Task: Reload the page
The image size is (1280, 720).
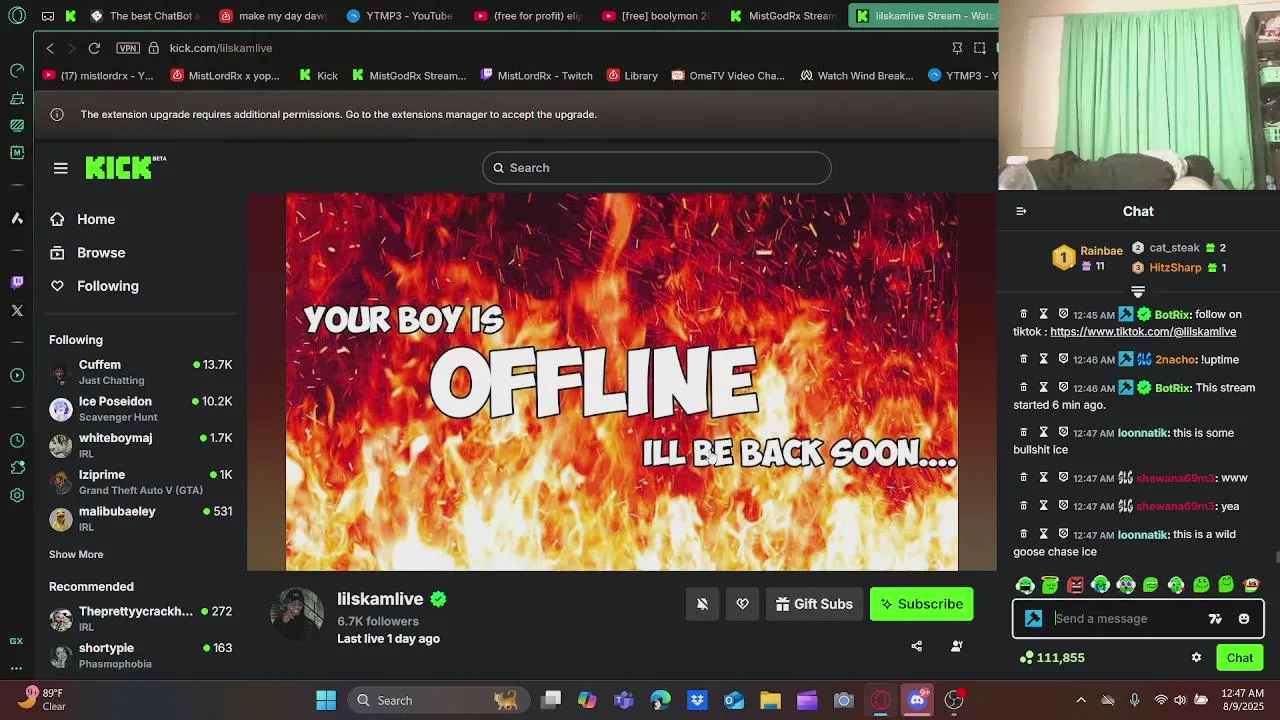Action: tap(94, 48)
